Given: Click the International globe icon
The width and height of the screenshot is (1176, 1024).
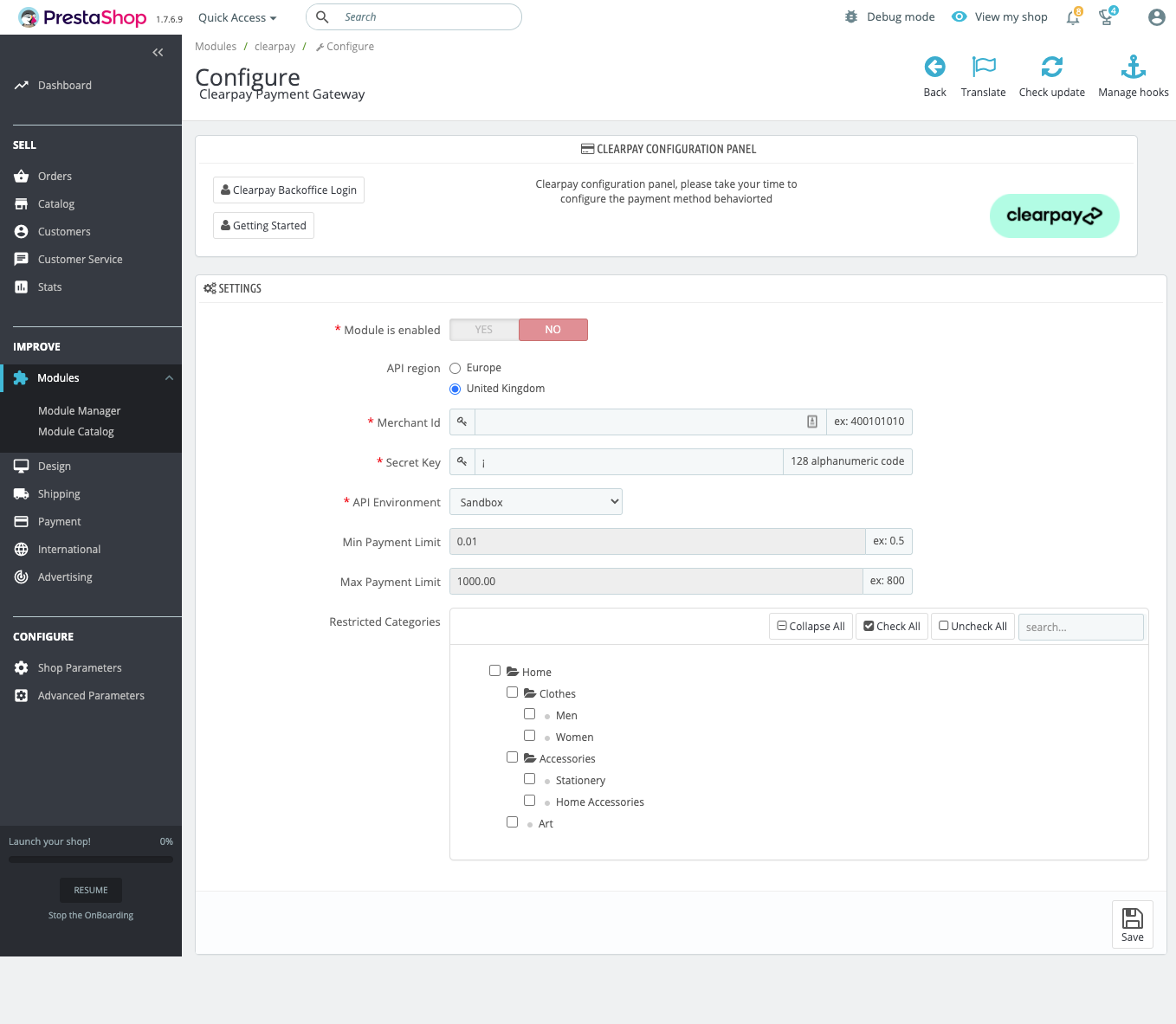Looking at the screenshot, I should [x=22, y=550].
